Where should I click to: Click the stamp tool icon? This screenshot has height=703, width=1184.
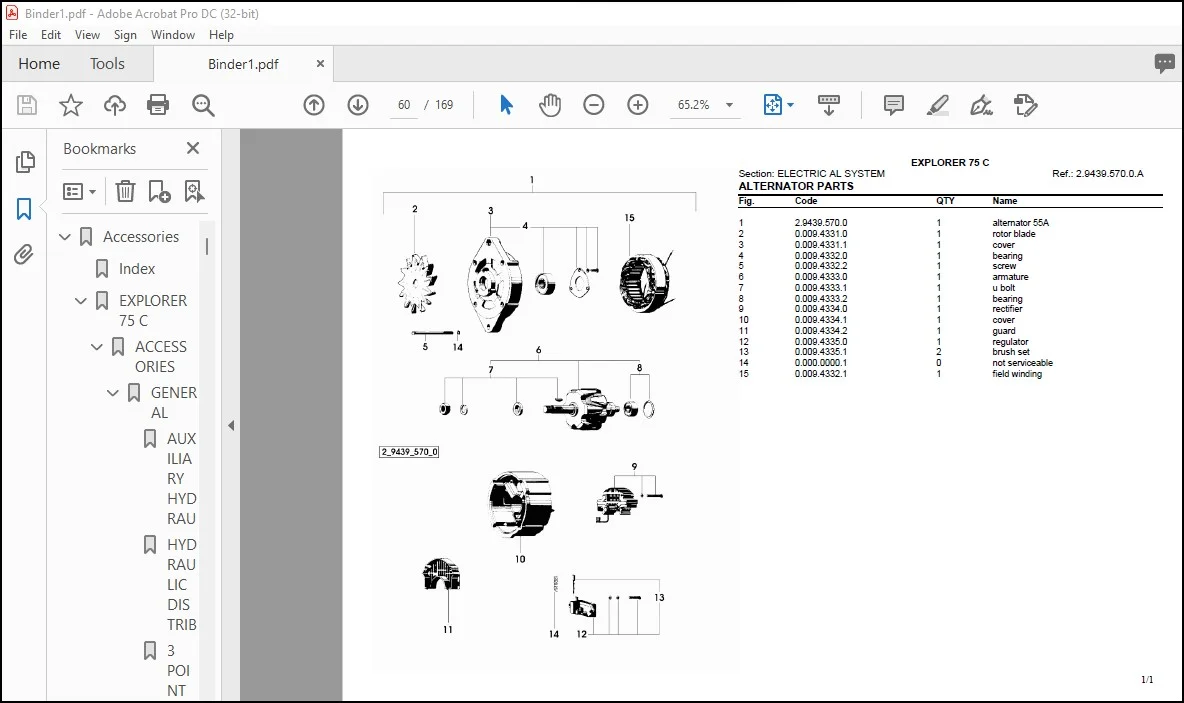pos(1025,105)
